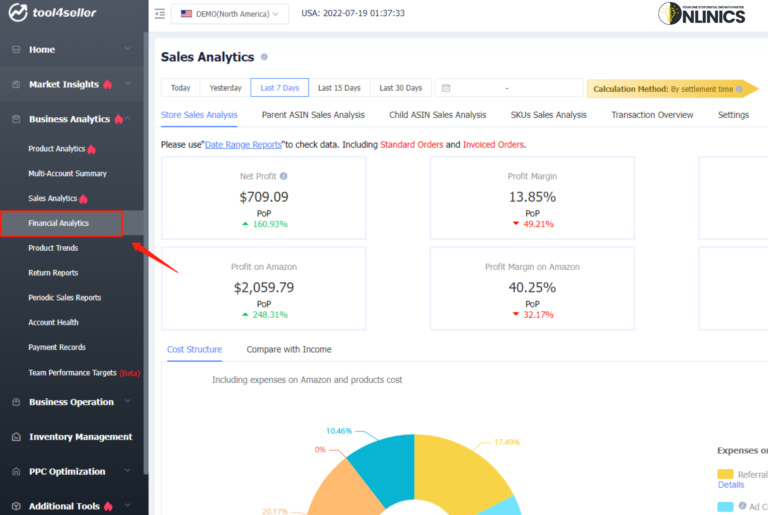The height and width of the screenshot is (515, 768).
Task: Open Financial Analytics in the sidebar
Action: [x=59, y=223]
